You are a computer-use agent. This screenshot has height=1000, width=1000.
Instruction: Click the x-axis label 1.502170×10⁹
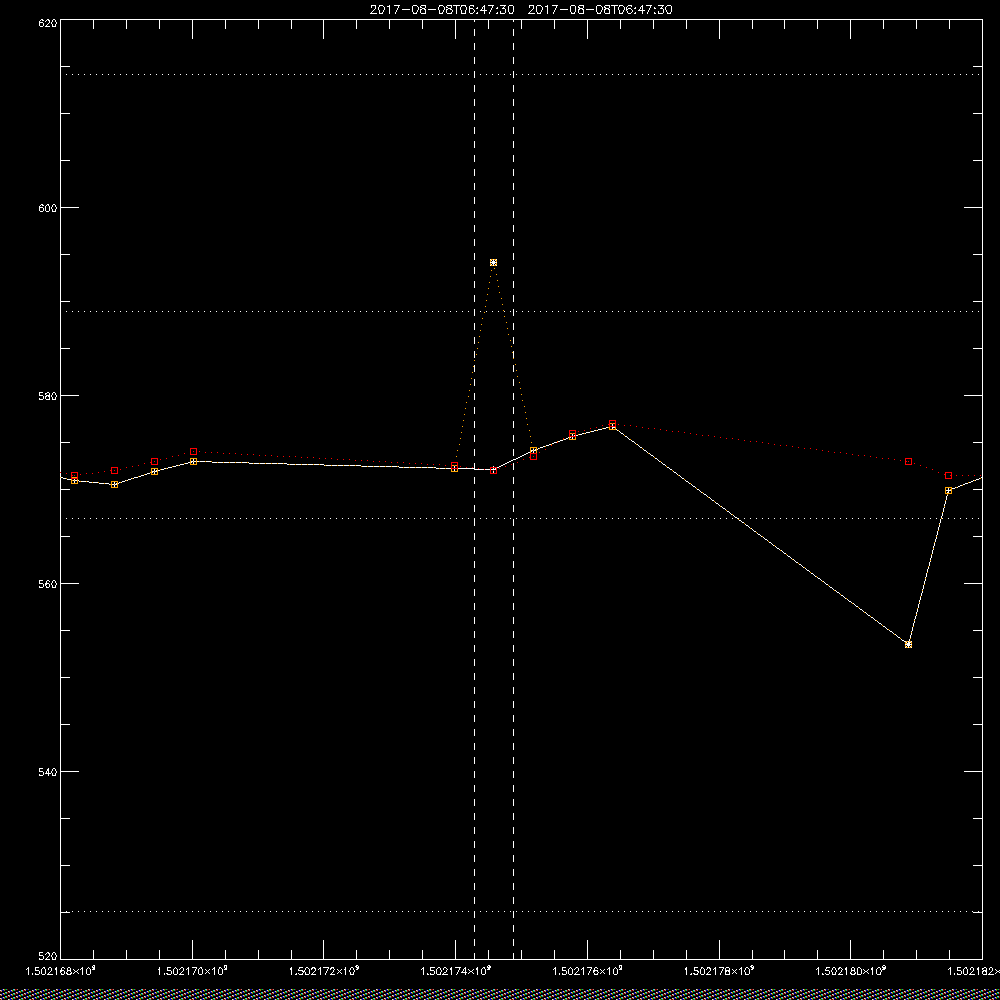193,971
